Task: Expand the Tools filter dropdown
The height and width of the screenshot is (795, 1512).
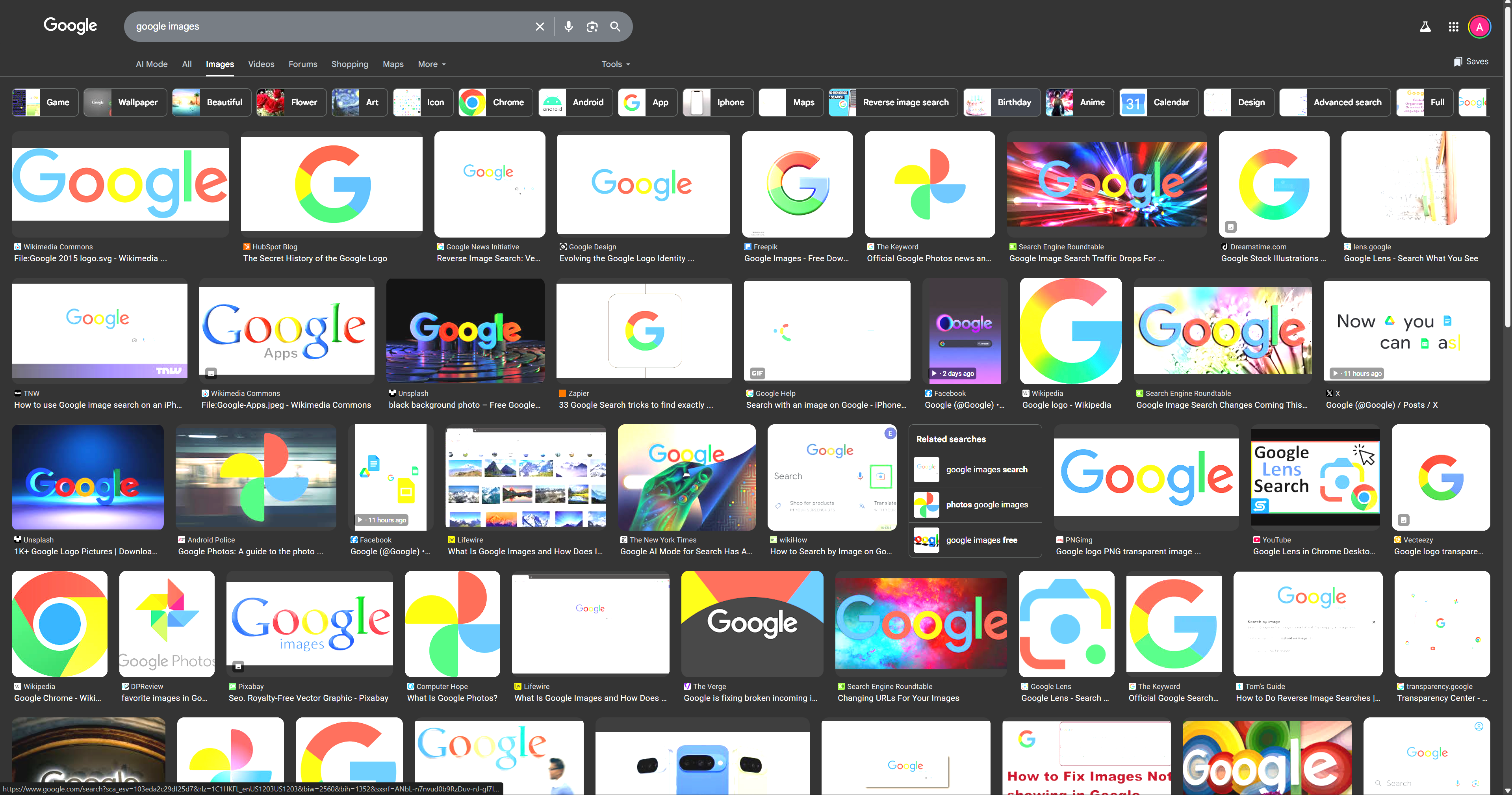Action: tap(615, 64)
